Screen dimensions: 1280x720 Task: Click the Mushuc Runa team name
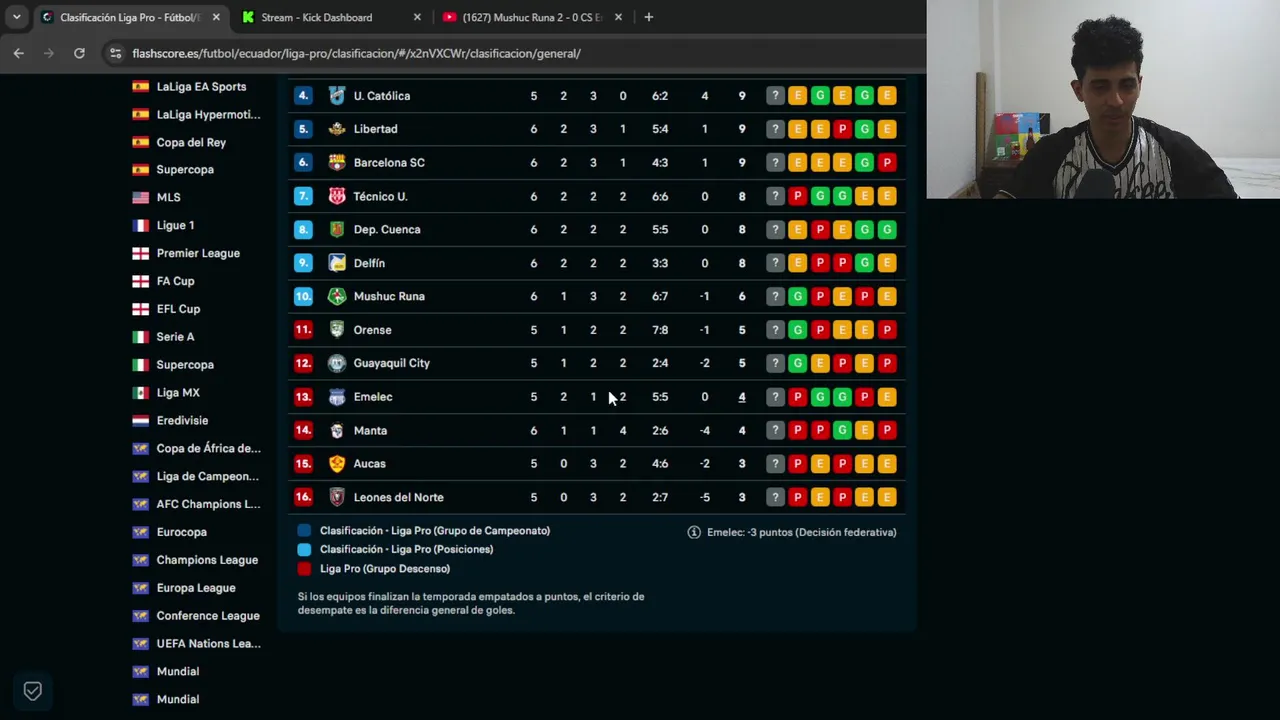(x=389, y=296)
